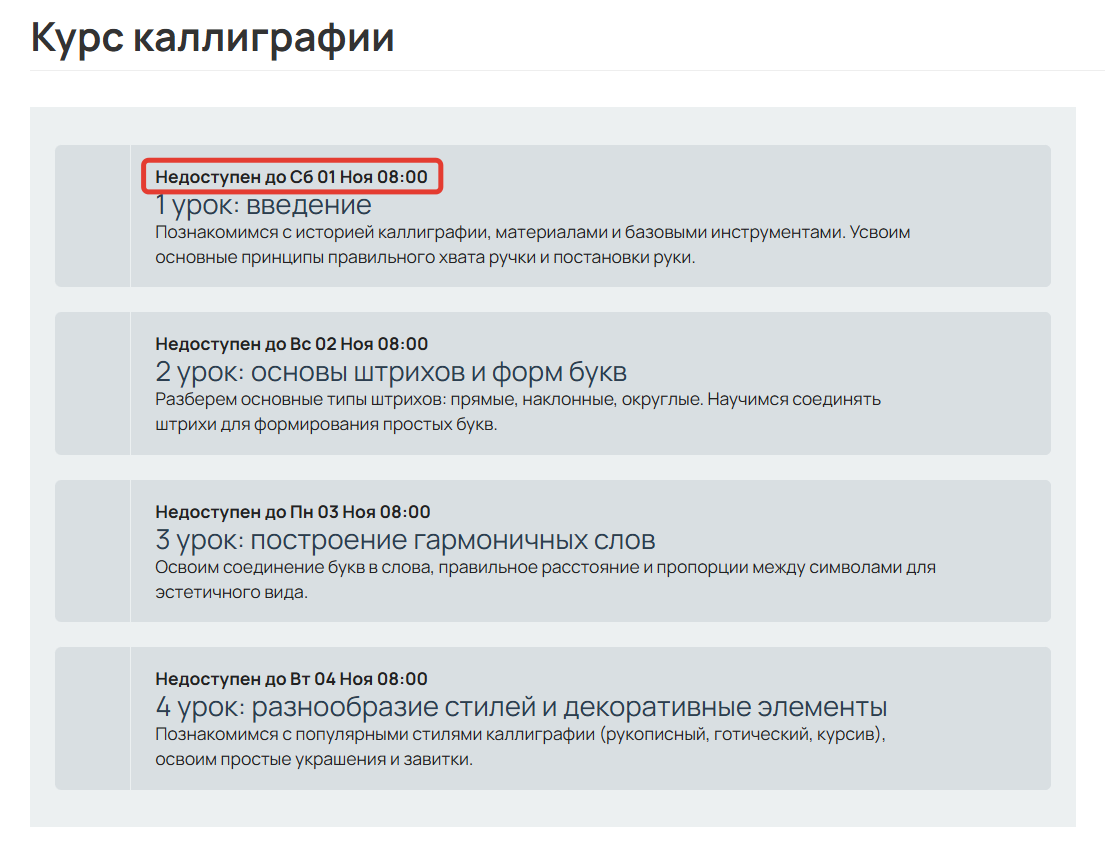Click the description text under lesson 2
This screenshot has width=1105, height=847.
(x=517, y=410)
